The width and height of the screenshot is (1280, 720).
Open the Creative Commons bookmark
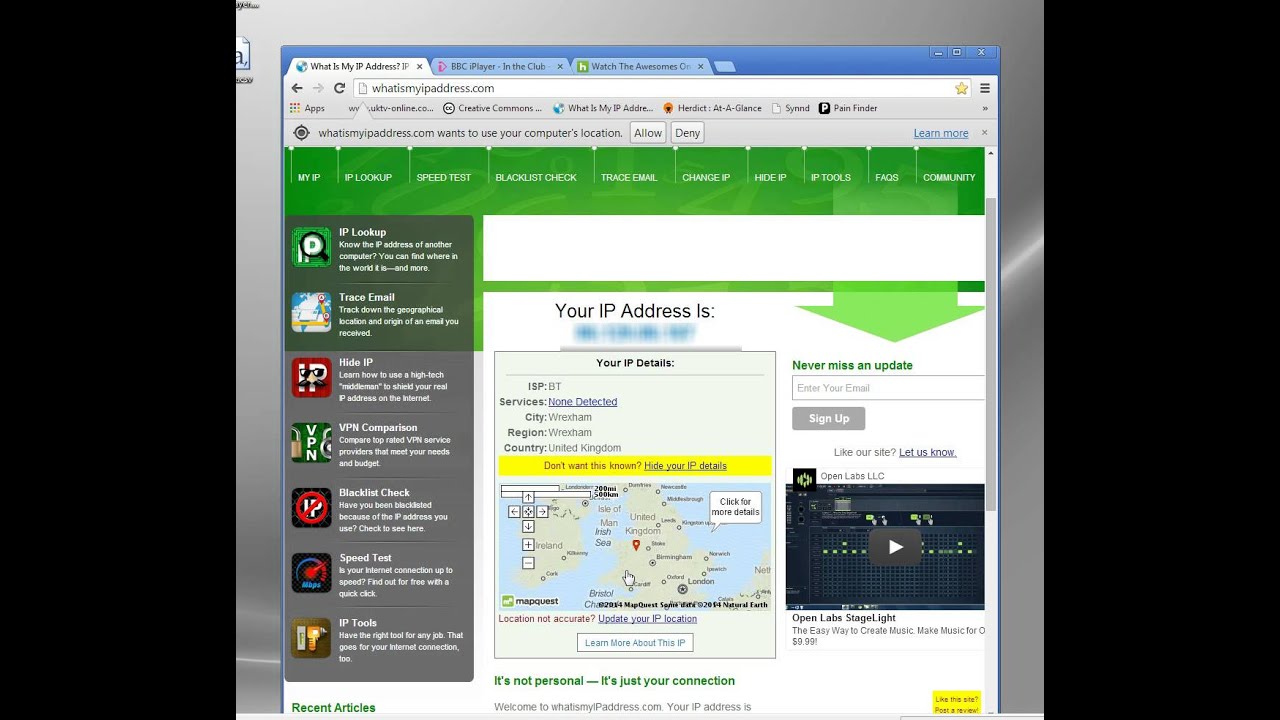[x=492, y=108]
